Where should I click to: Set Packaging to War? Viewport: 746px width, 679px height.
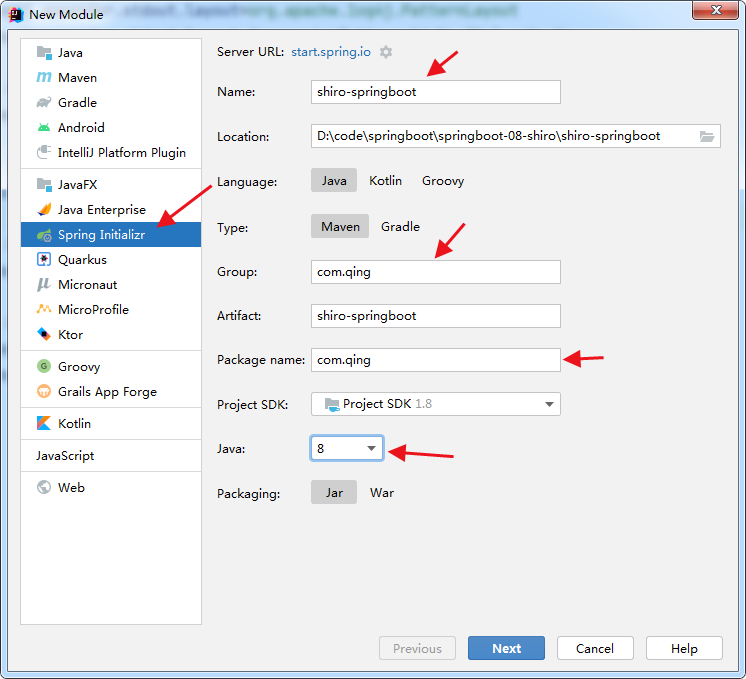(382, 492)
